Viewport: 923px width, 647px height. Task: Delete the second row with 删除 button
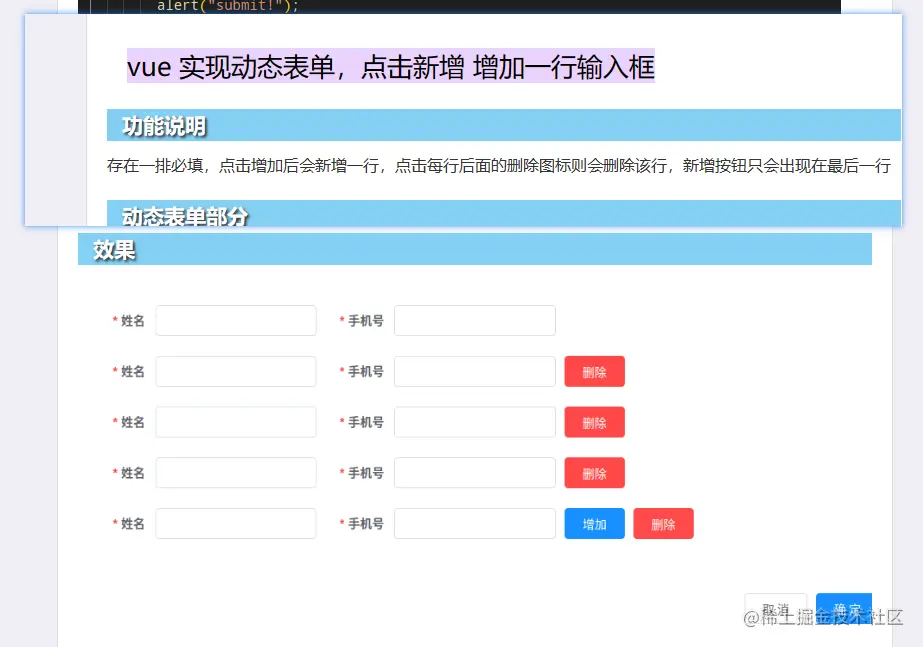click(595, 371)
